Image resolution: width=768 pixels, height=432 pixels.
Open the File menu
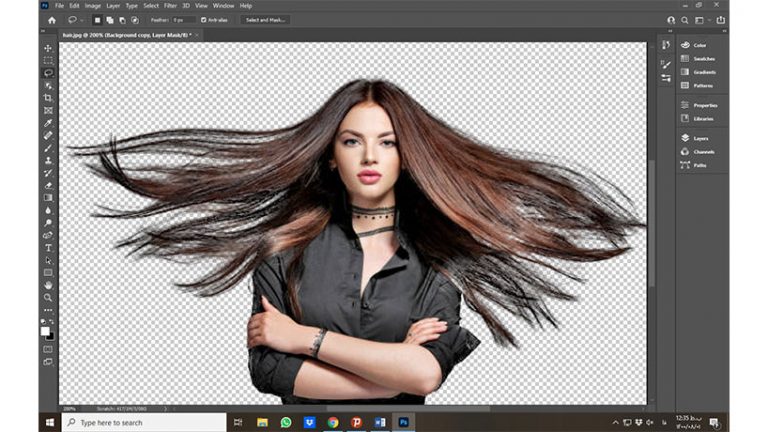click(x=59, y=6)
